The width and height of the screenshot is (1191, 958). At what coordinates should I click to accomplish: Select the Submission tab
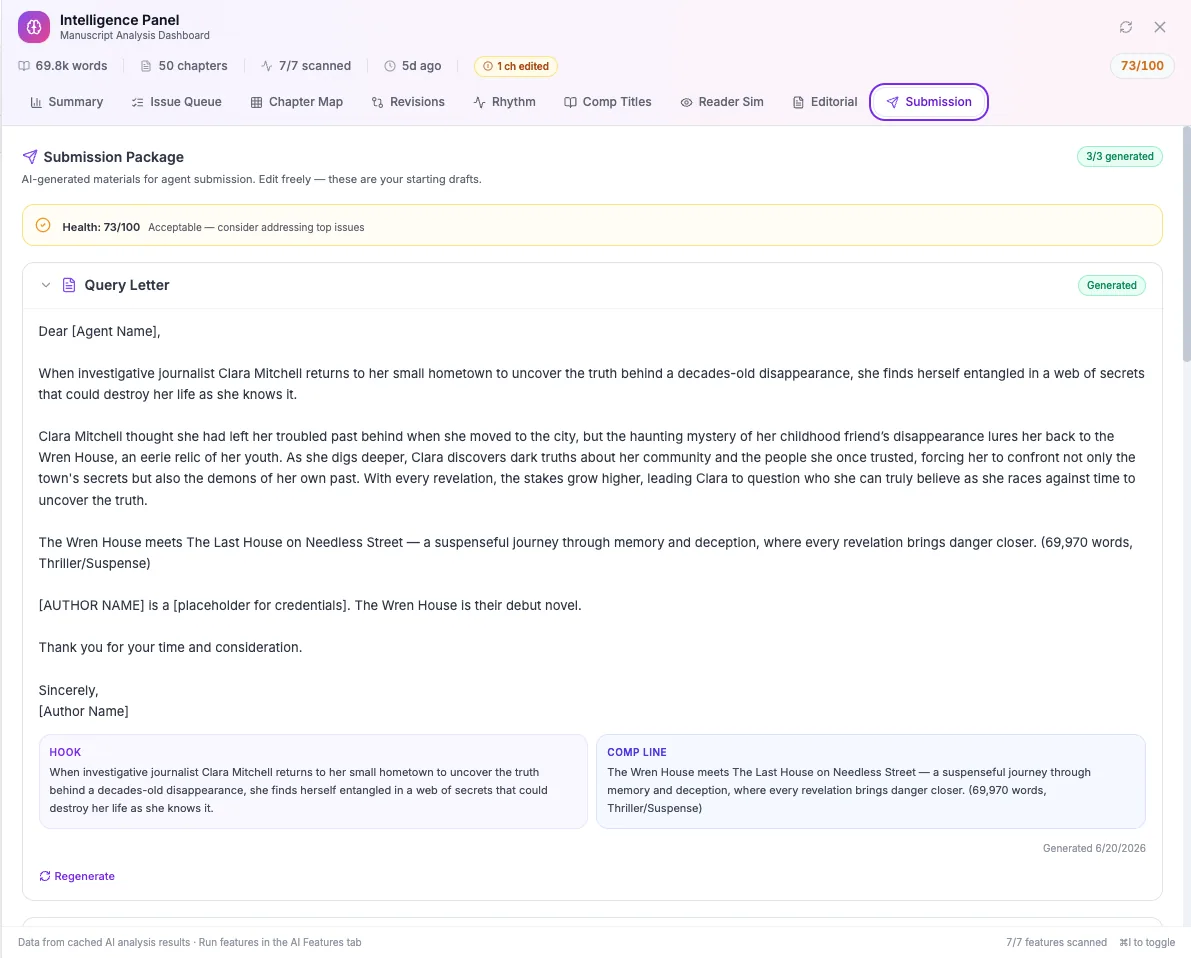(x=928, y=102)
